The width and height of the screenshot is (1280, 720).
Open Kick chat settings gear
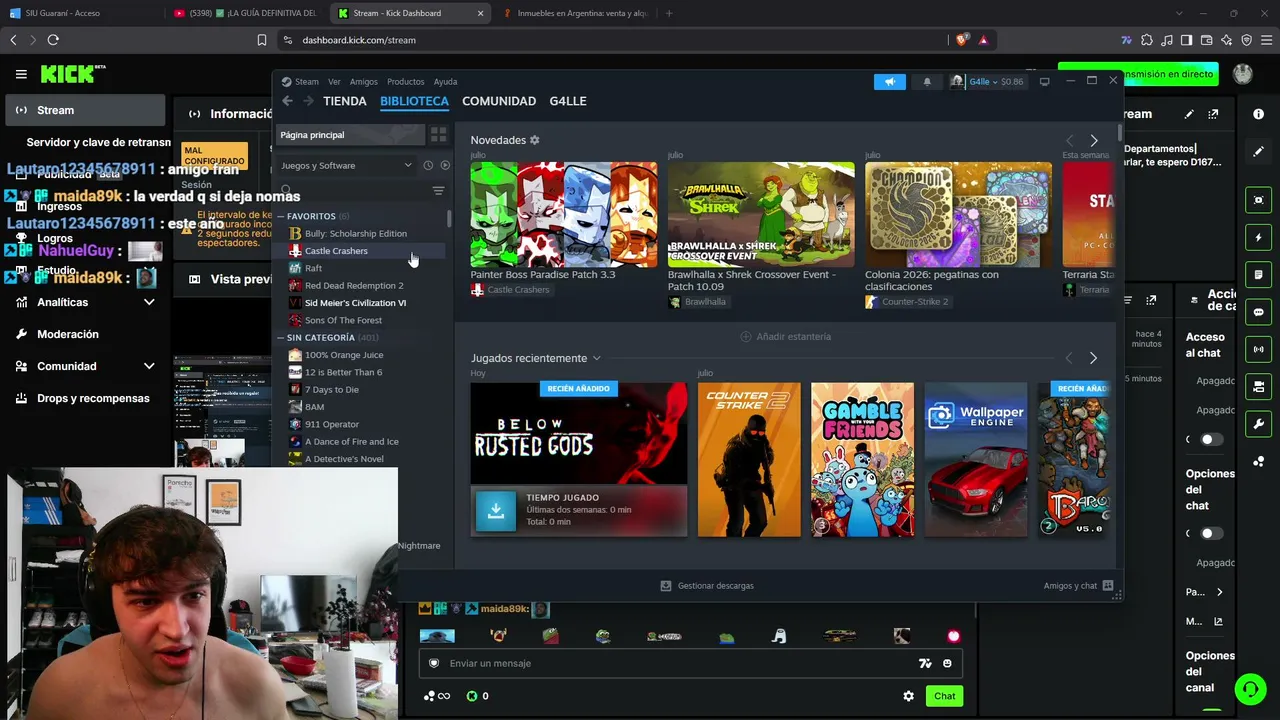point(908,696)
